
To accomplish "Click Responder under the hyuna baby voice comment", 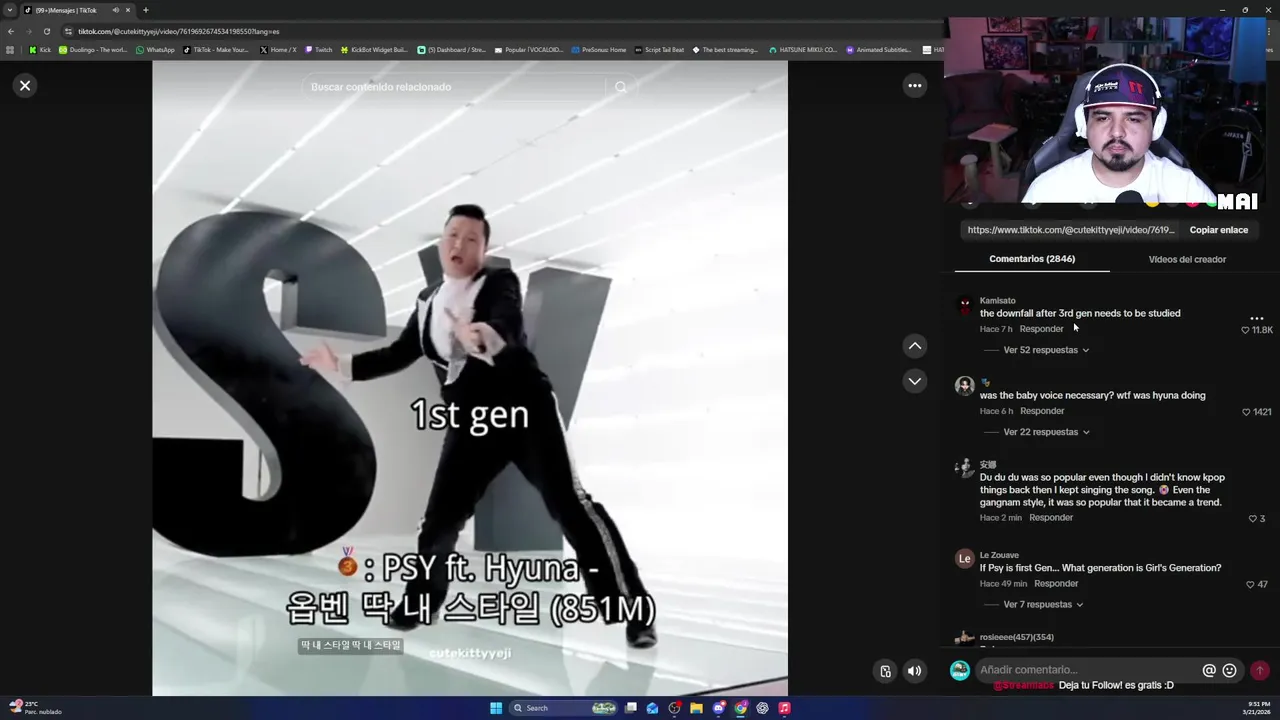I will tap(1042, 411).
